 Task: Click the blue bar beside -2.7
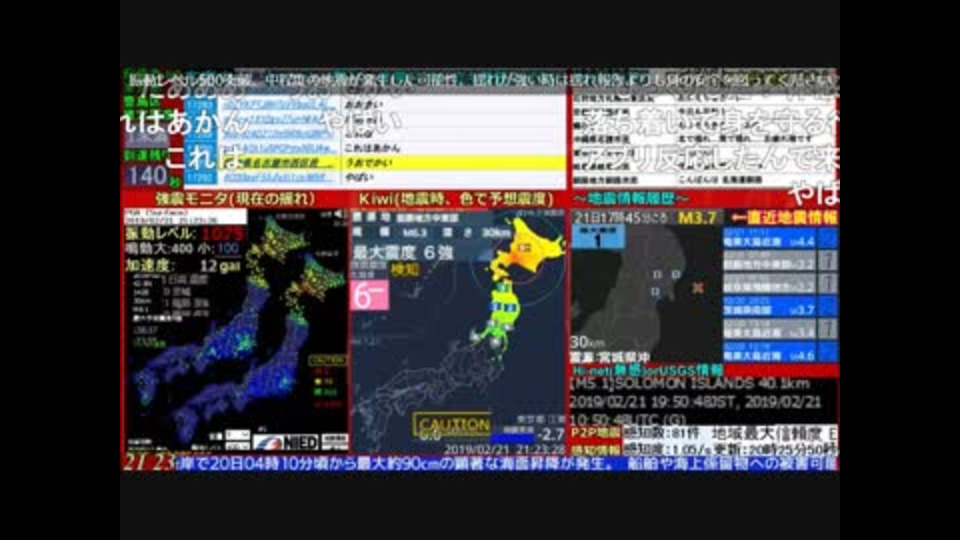tap(512, 438)
